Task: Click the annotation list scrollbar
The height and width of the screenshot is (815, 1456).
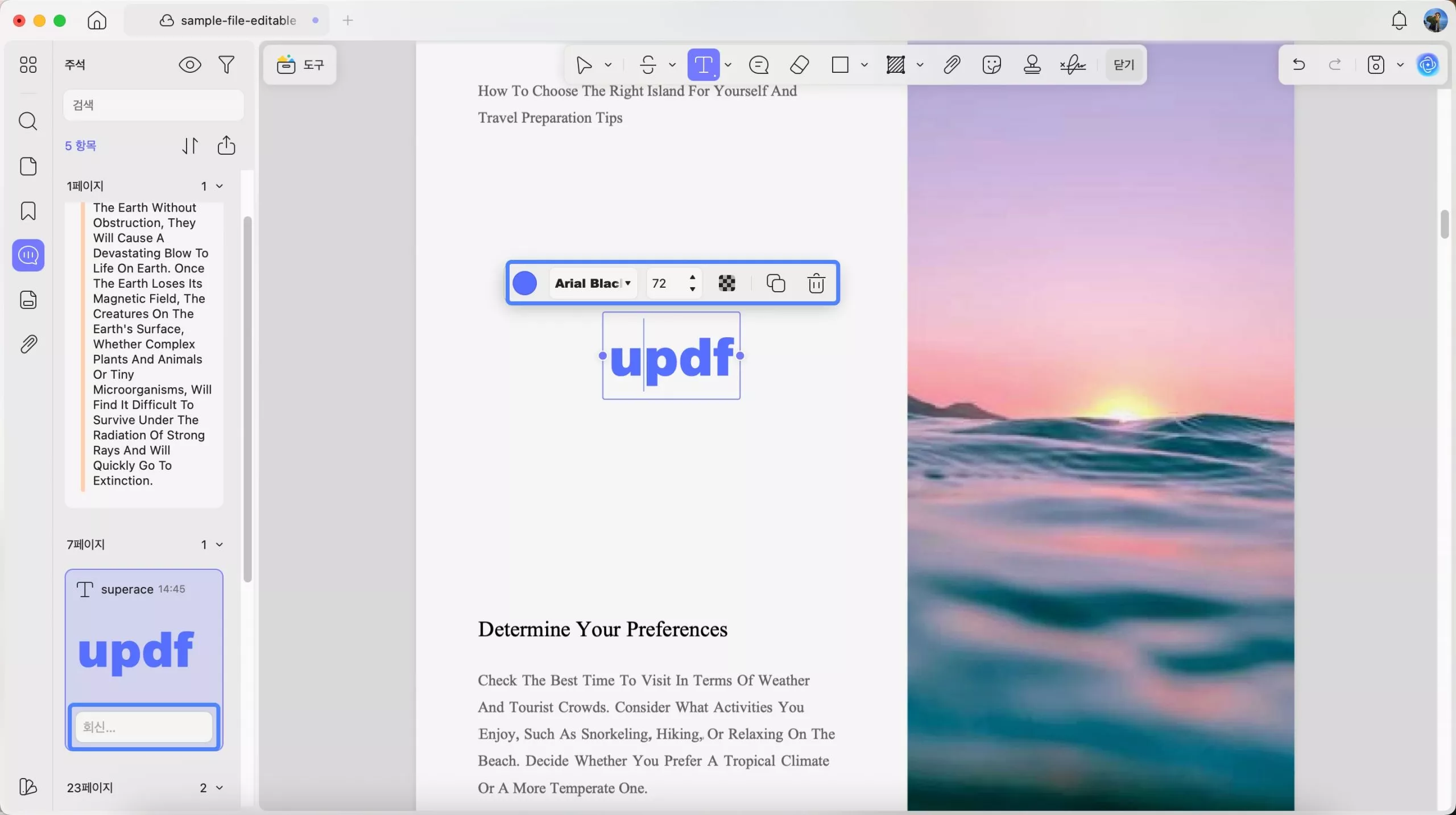Action: coord(247,399)
